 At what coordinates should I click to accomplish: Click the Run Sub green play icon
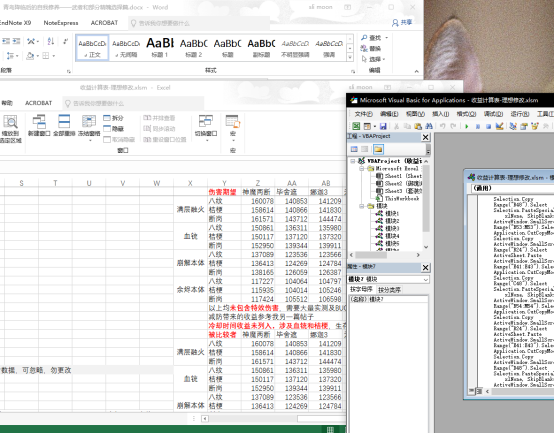tap(467, 126)
